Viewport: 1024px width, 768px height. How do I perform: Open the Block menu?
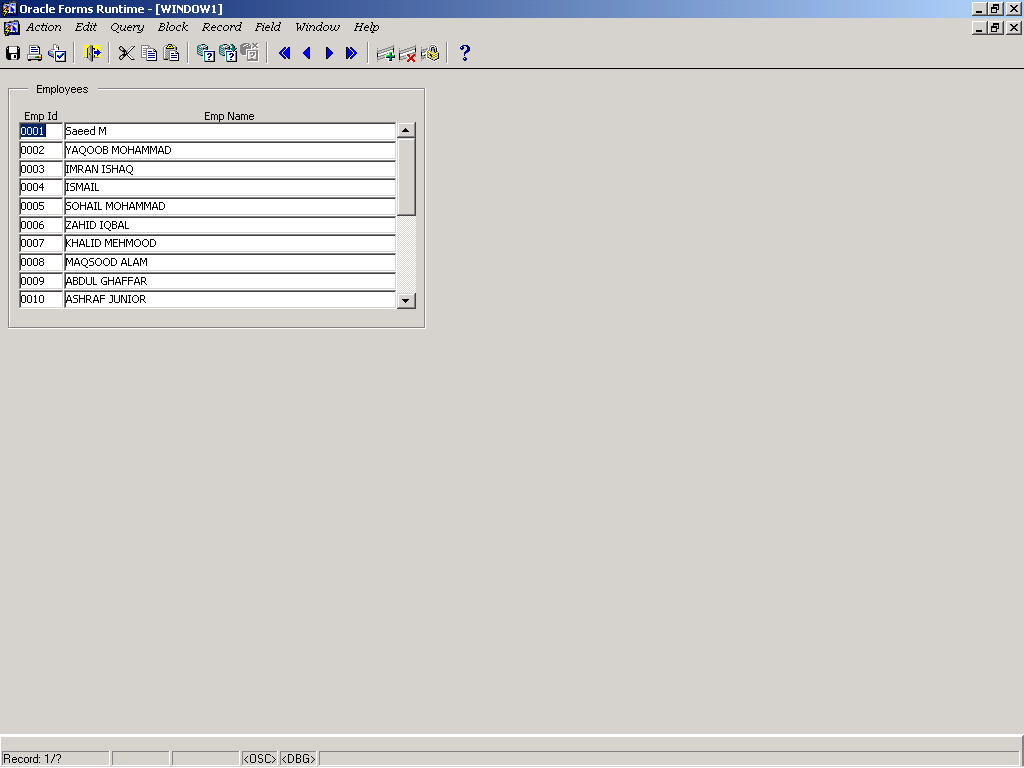tap(173, 27)
